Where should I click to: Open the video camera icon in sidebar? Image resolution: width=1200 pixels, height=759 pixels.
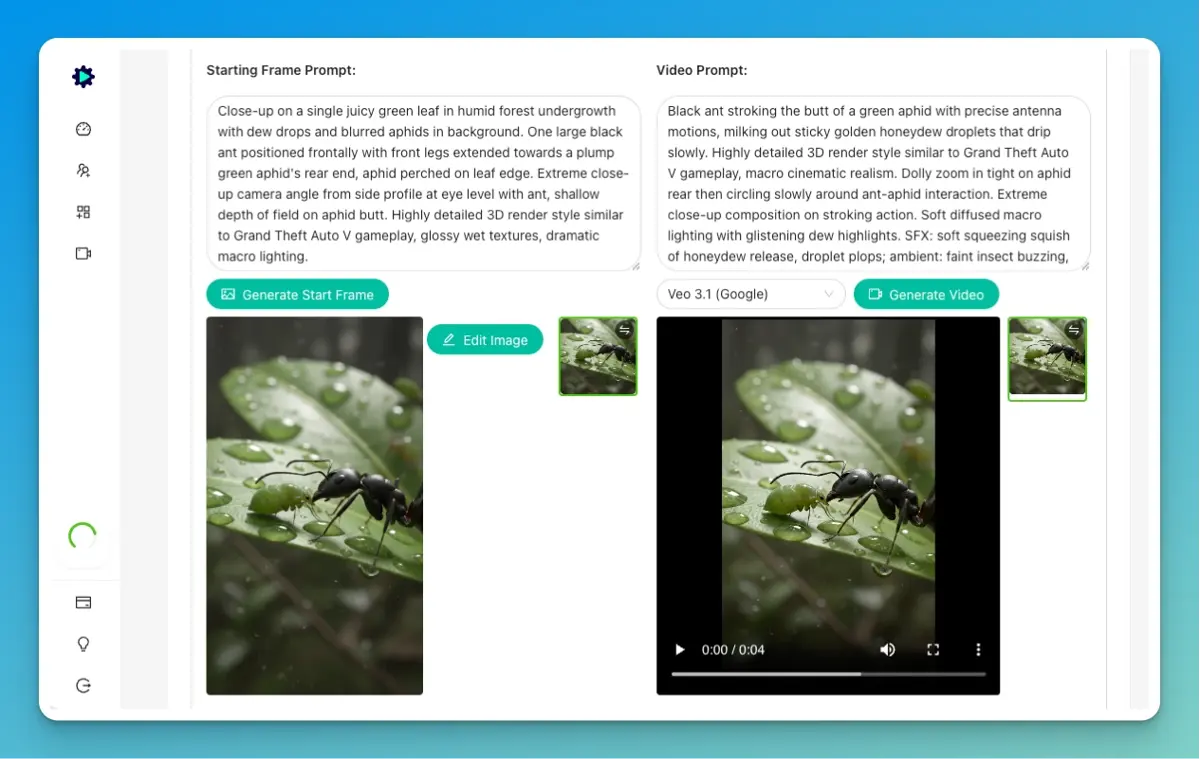83,254
